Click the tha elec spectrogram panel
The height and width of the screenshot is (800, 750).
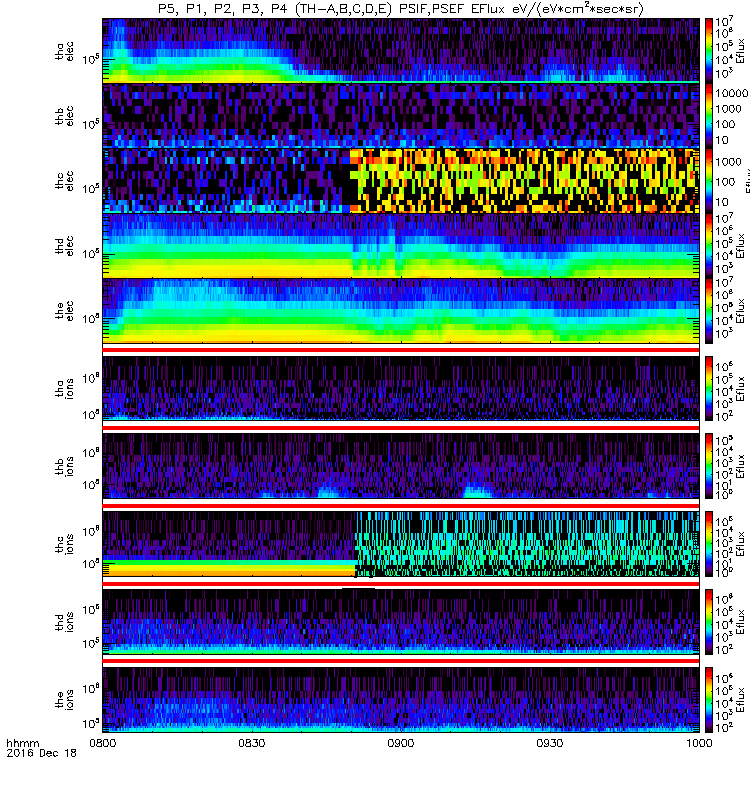(401, 51)
